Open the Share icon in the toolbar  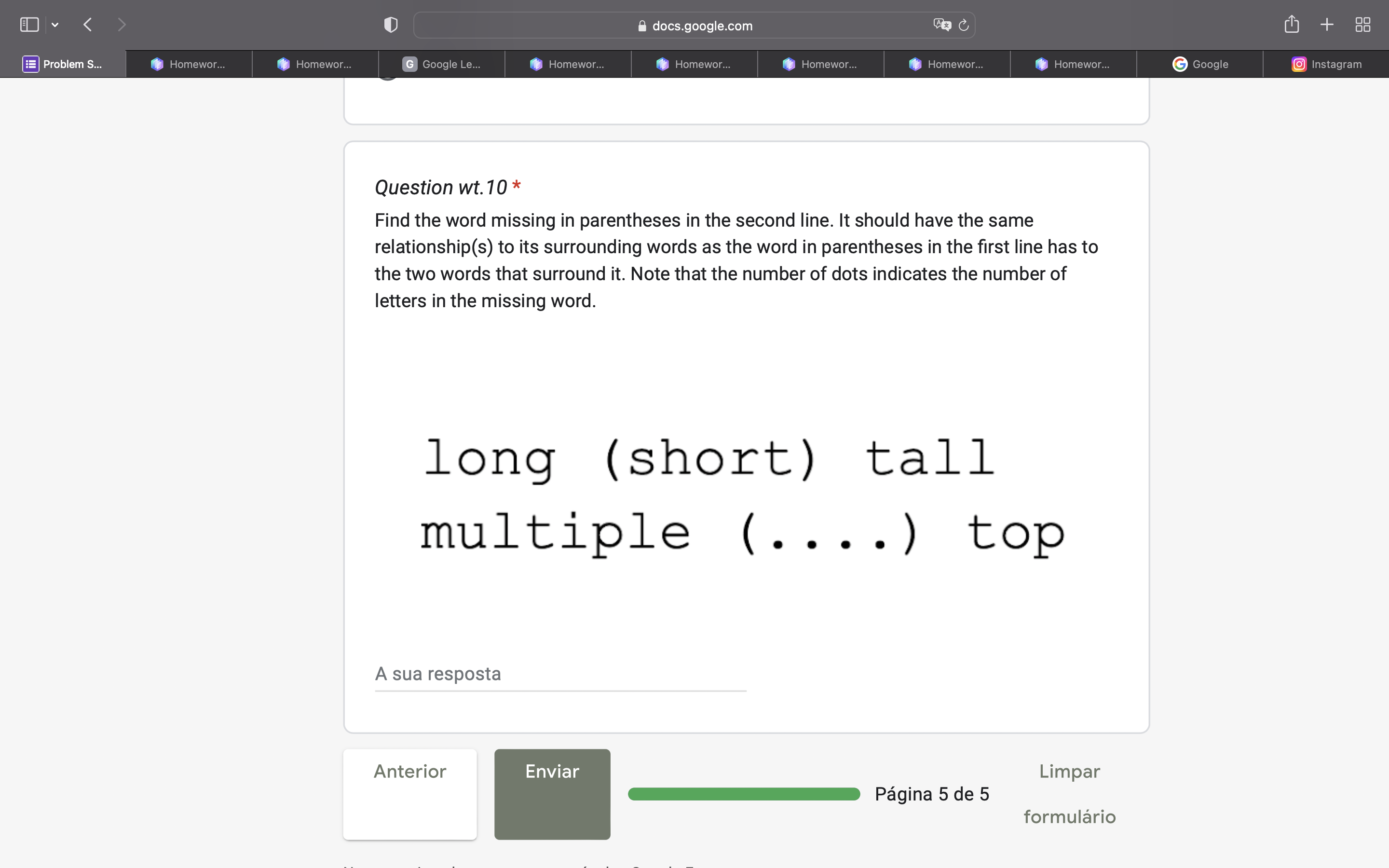[x=1292, y=24]
